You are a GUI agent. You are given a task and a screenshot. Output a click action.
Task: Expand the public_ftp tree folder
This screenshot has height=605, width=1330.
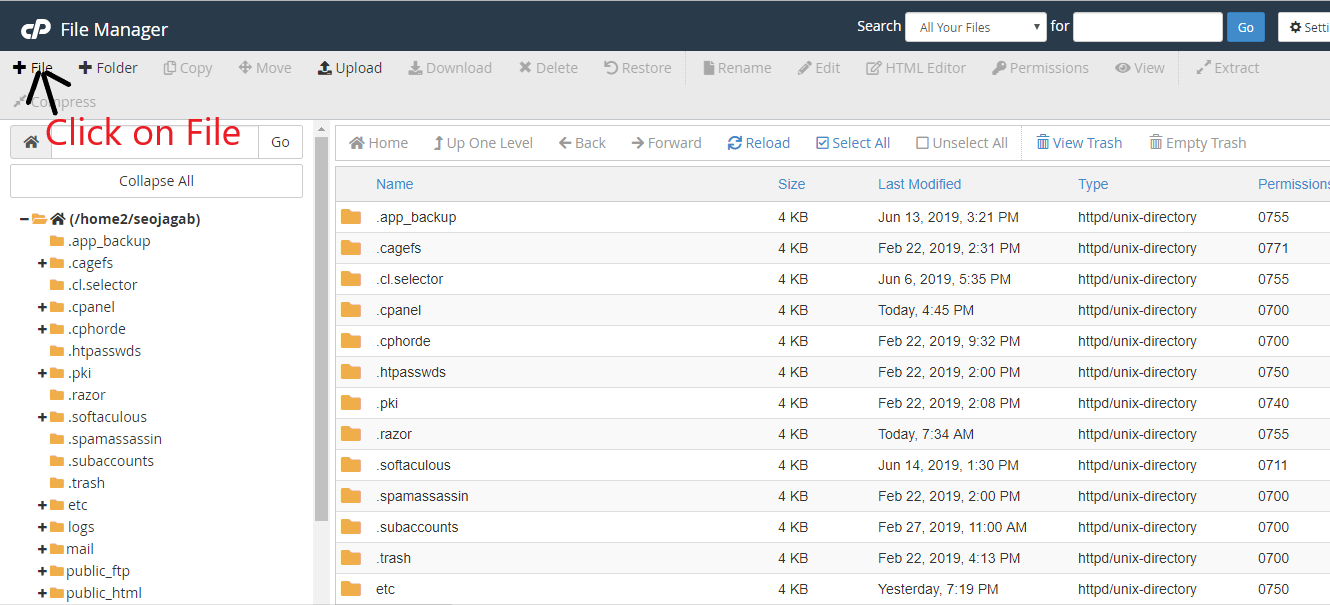42,571
